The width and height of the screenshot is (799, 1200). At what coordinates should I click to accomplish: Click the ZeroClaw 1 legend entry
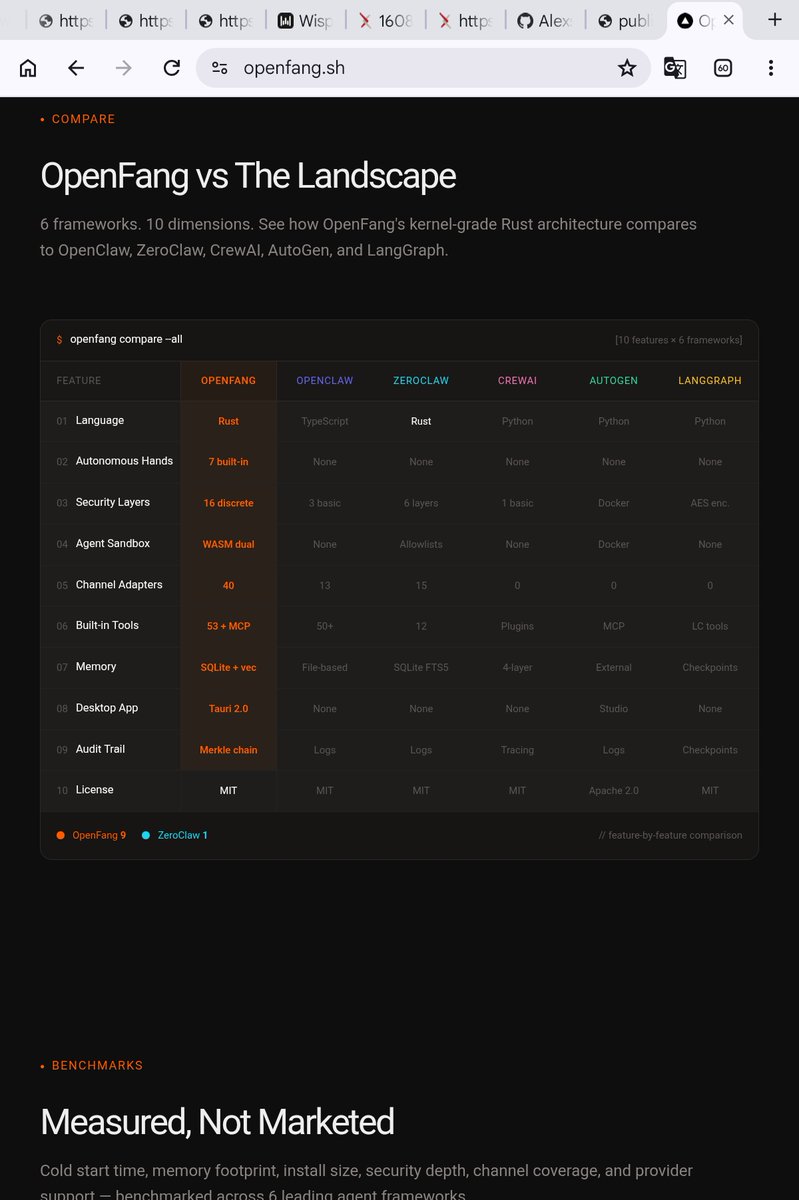pyautogui.click(x=175, y=835)
